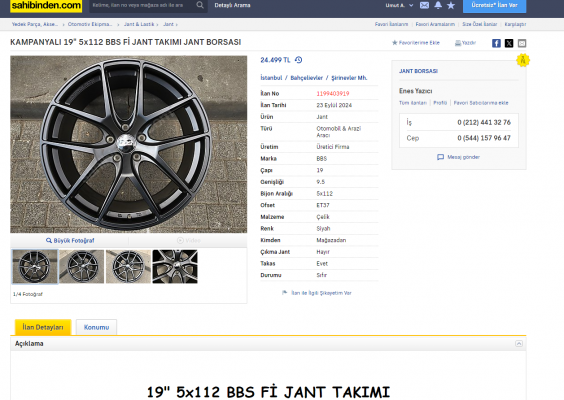Open Favori İlanlarım link
Viewport: 564px width, 400px height.
(x=391, y=24)
